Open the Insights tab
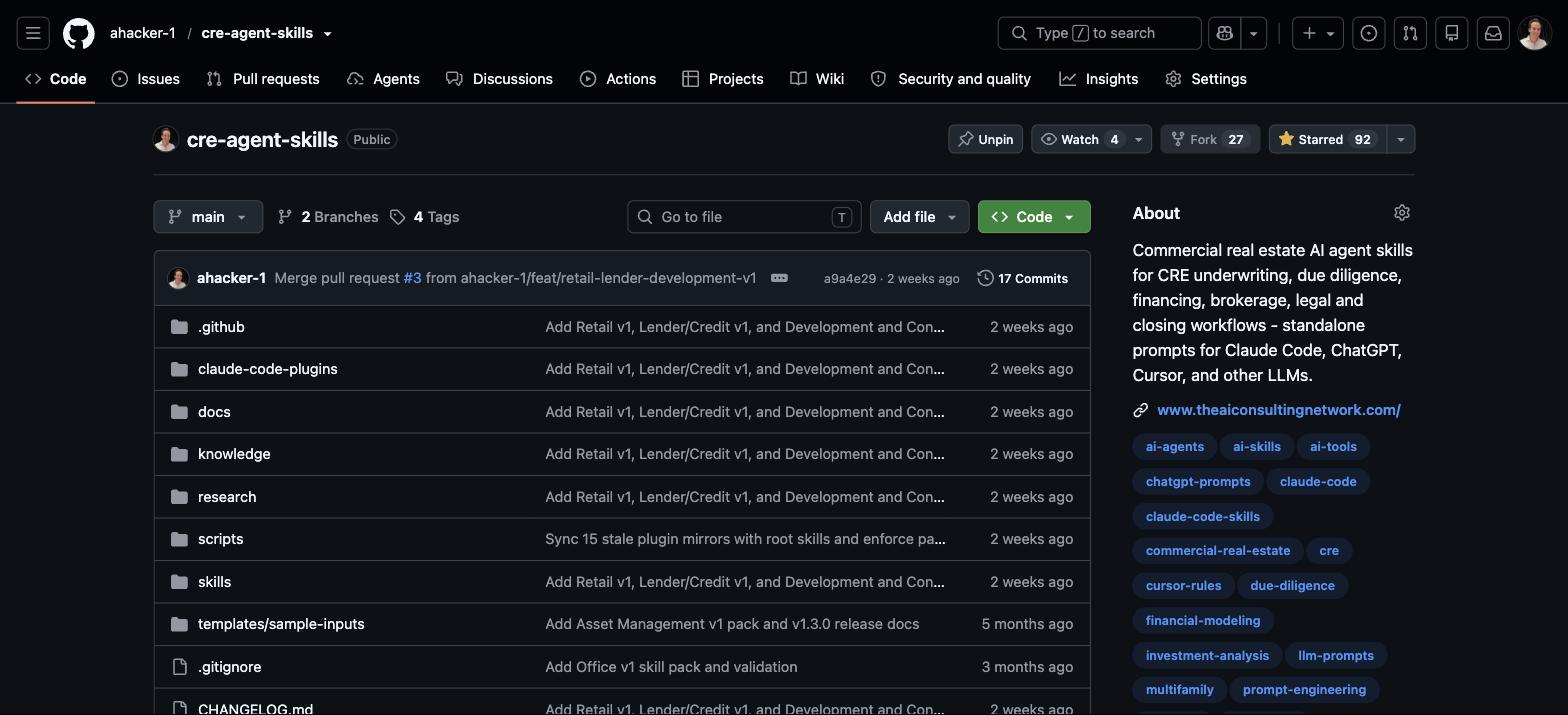The image size is (1568, 715). [1099, 79]
